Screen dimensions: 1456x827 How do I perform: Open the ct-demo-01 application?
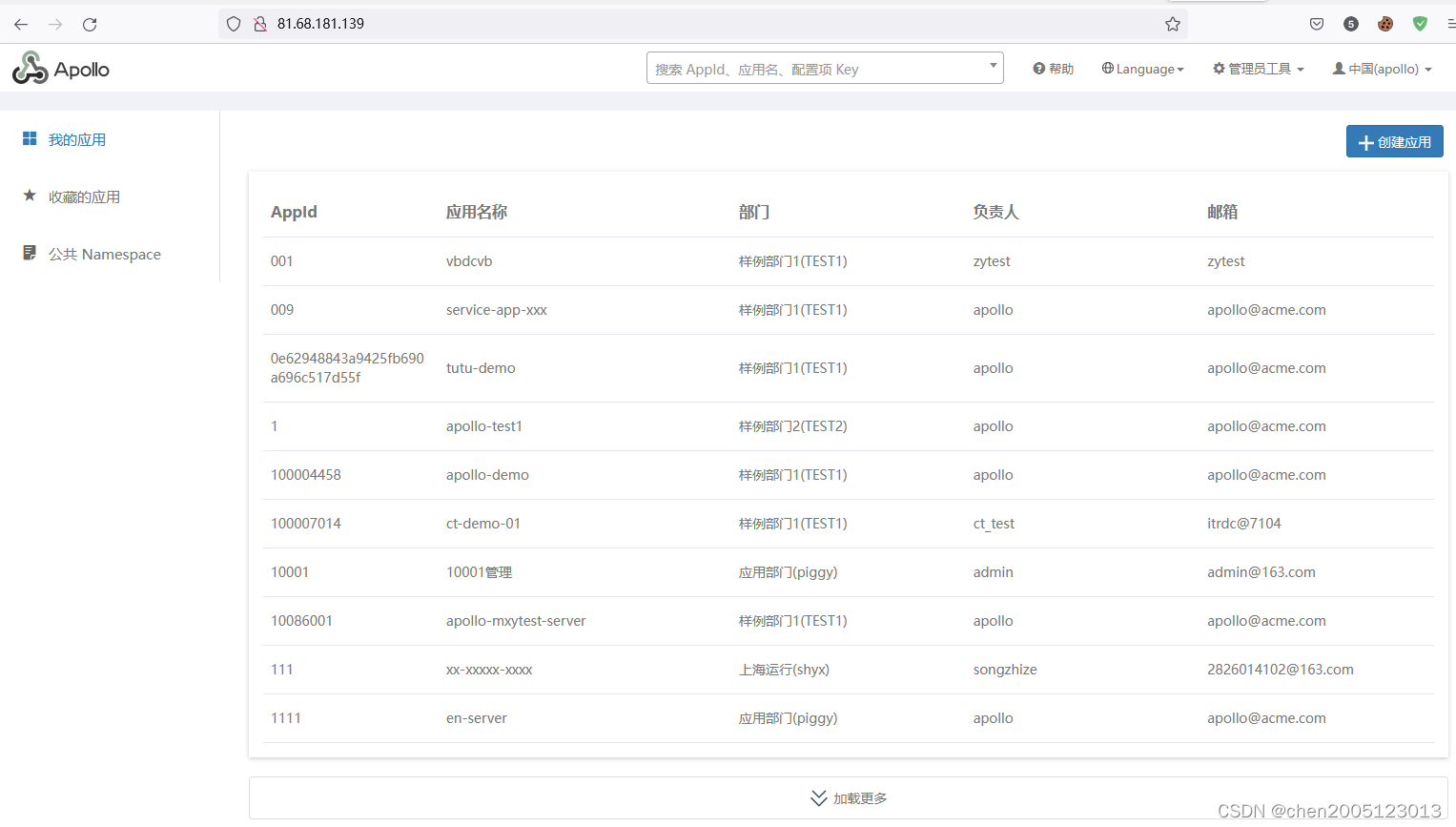(x=483, y=524)
